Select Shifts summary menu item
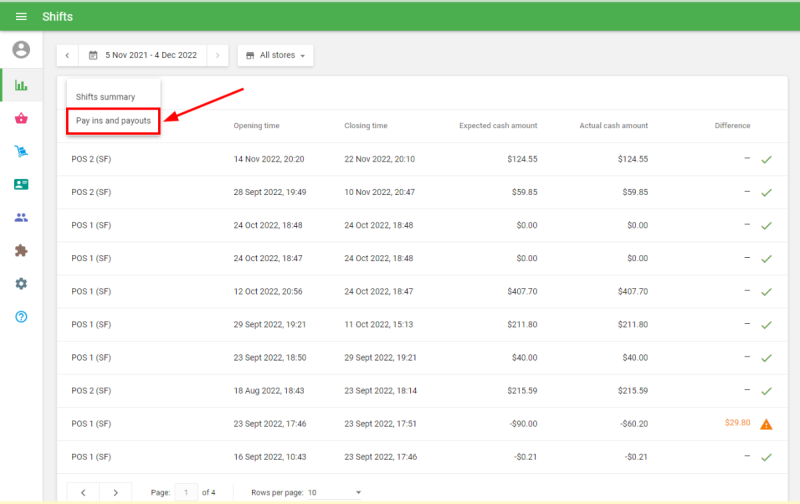This screenshot has width=800, height=504. coord(105,97)
